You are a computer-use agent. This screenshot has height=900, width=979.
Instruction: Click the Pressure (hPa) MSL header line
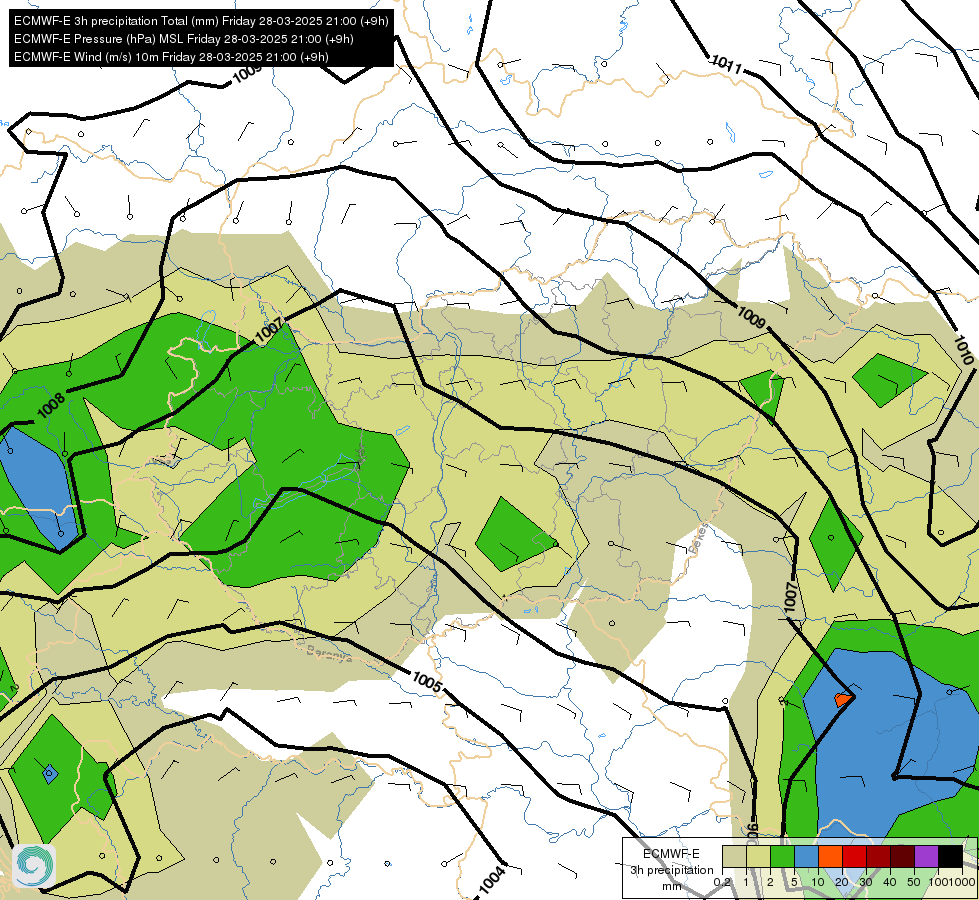(x=184, y=39)
